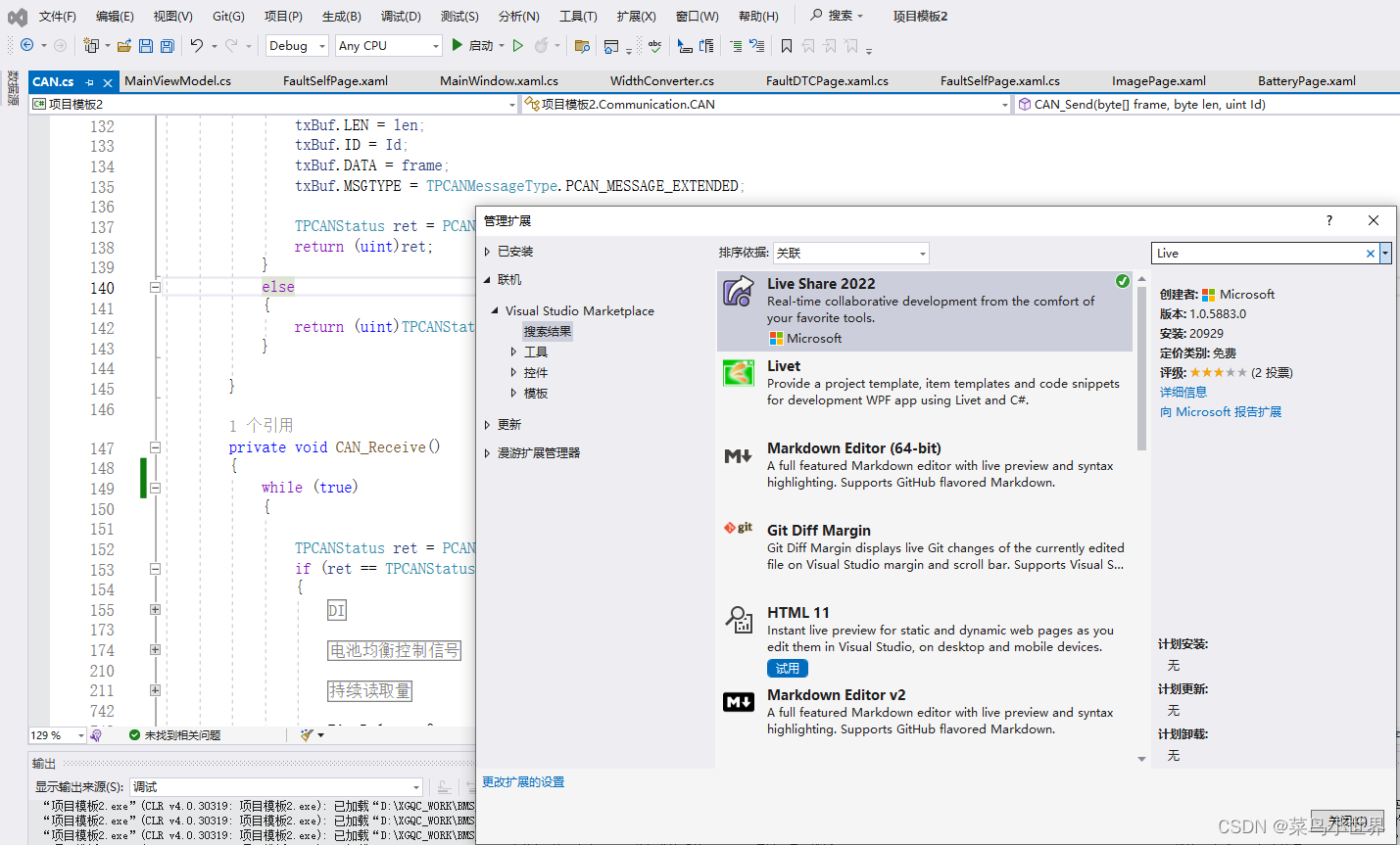
Task: Expand the 漫游扩展管理器 node
Action: point(487,453)
